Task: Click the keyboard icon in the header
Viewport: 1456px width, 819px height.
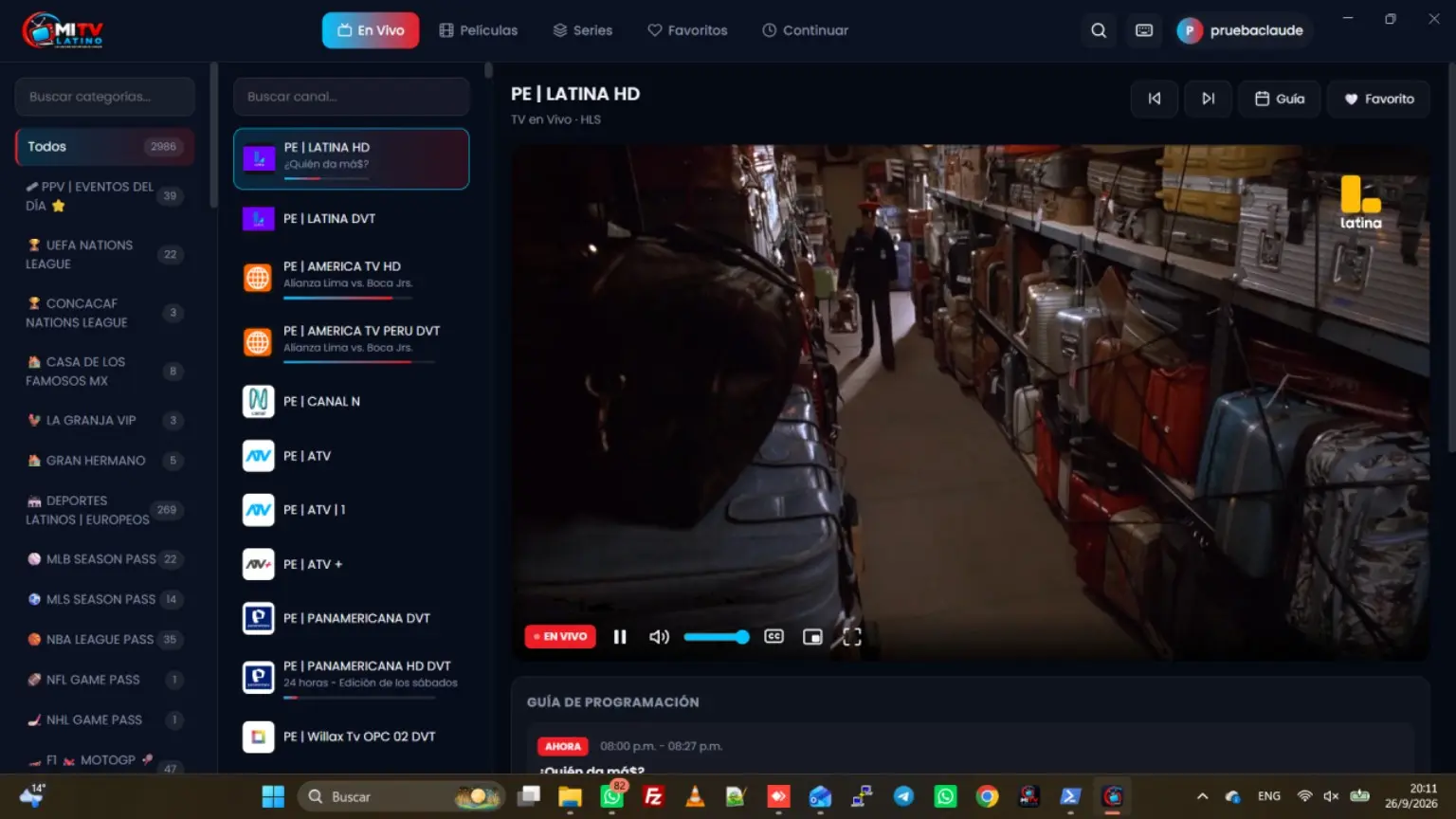Action: (x=1144, y=30)
